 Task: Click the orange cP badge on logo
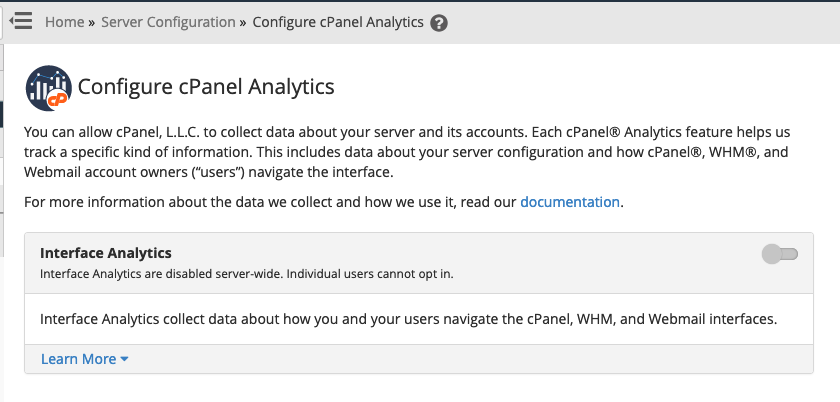(62, 98)
